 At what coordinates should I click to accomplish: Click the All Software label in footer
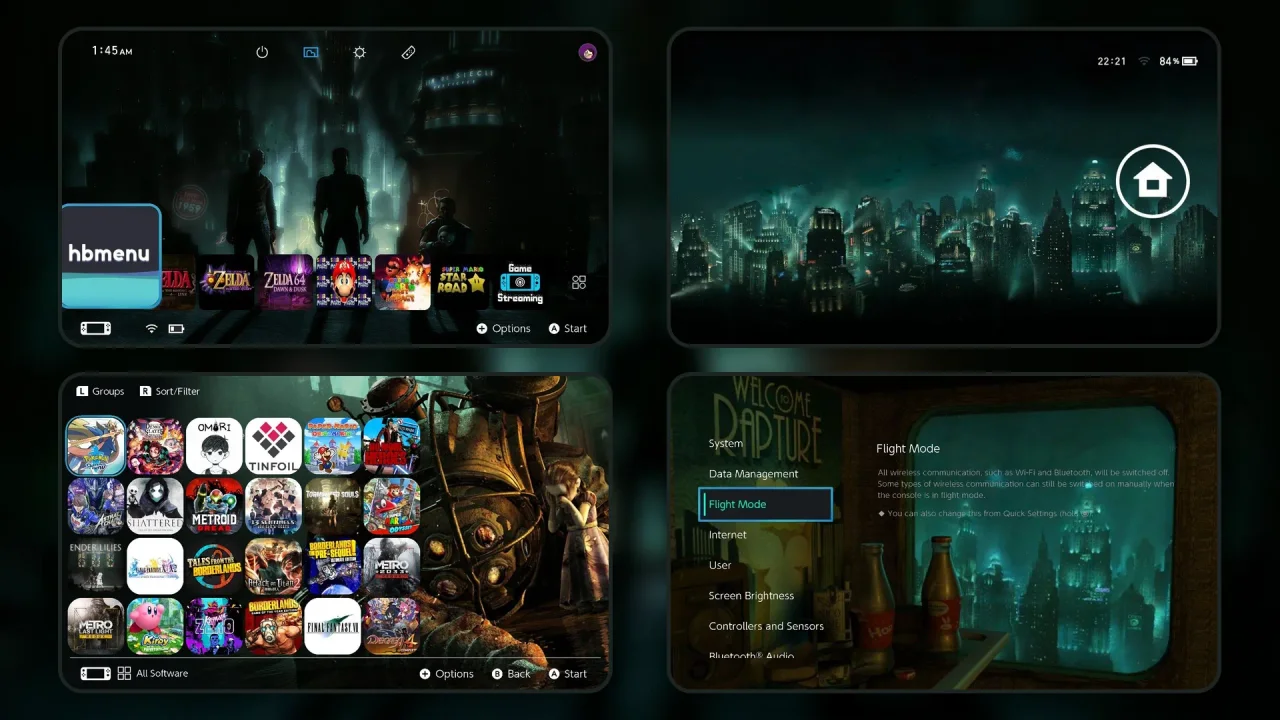click(162, 673)
